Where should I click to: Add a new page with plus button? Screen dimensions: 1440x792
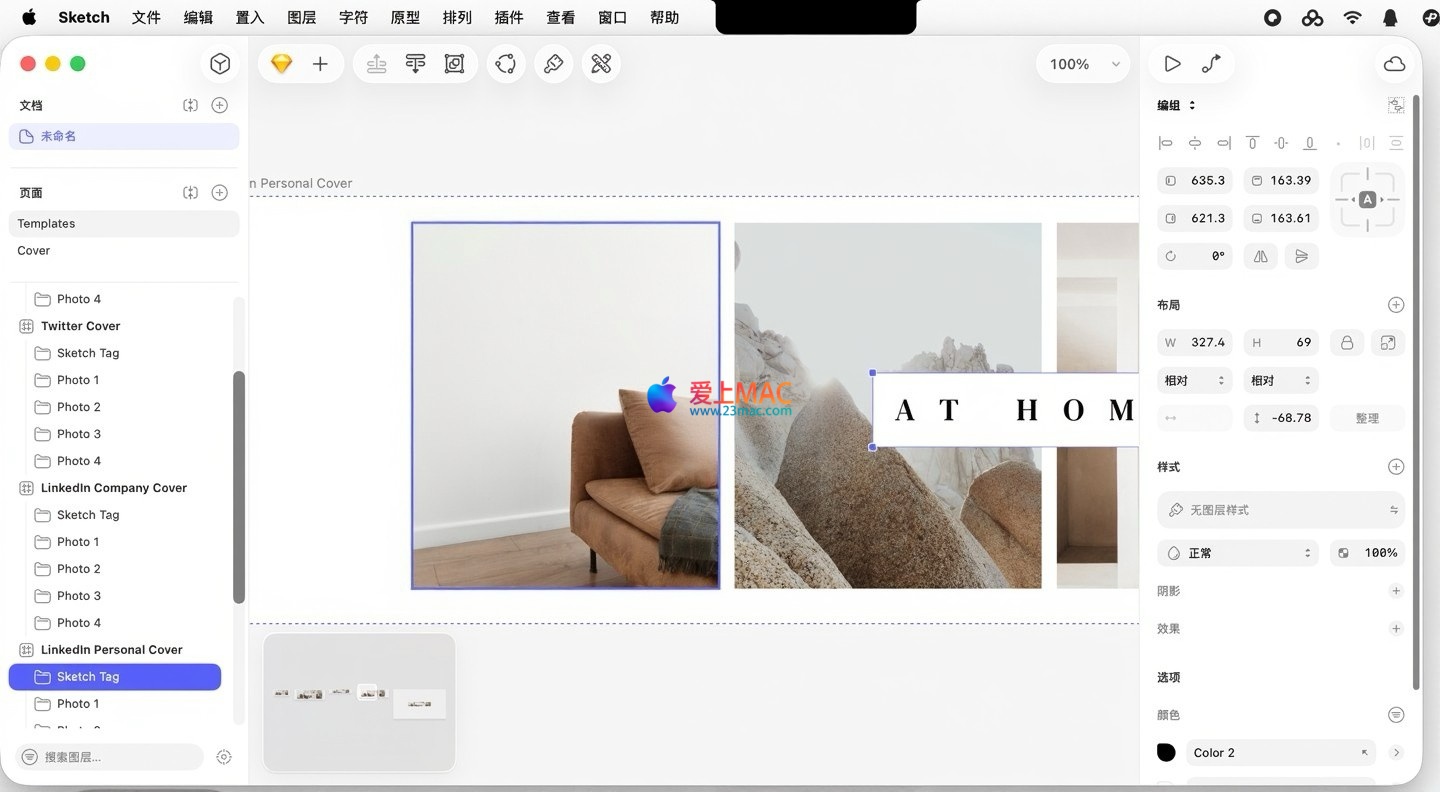tap(220, 192)
